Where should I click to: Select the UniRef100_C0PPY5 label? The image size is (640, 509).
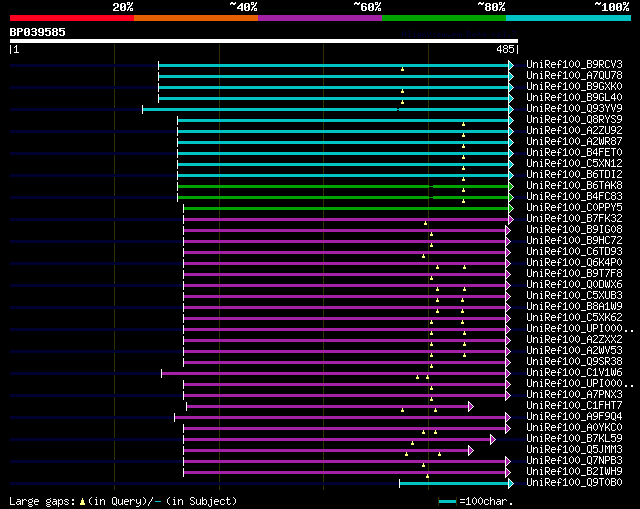pyautogui.click(x=574, y=208)
